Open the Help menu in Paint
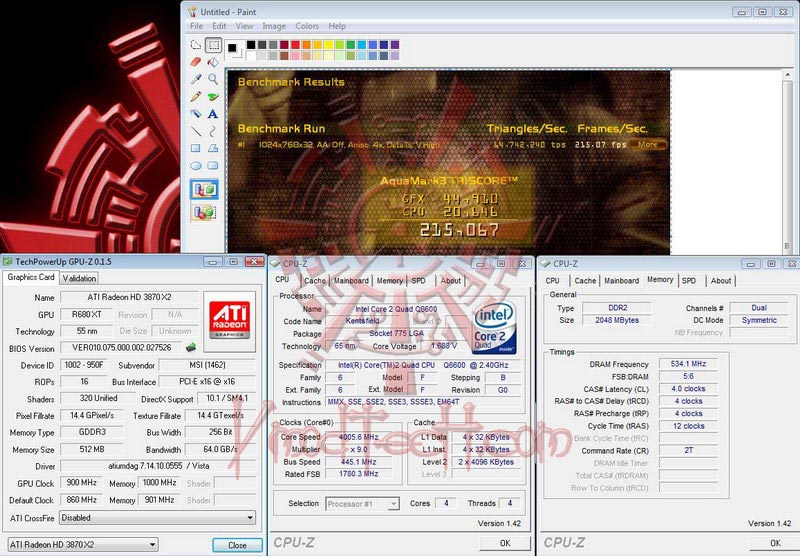This screenshot has width=800, height=556. [x=337, y=26]
